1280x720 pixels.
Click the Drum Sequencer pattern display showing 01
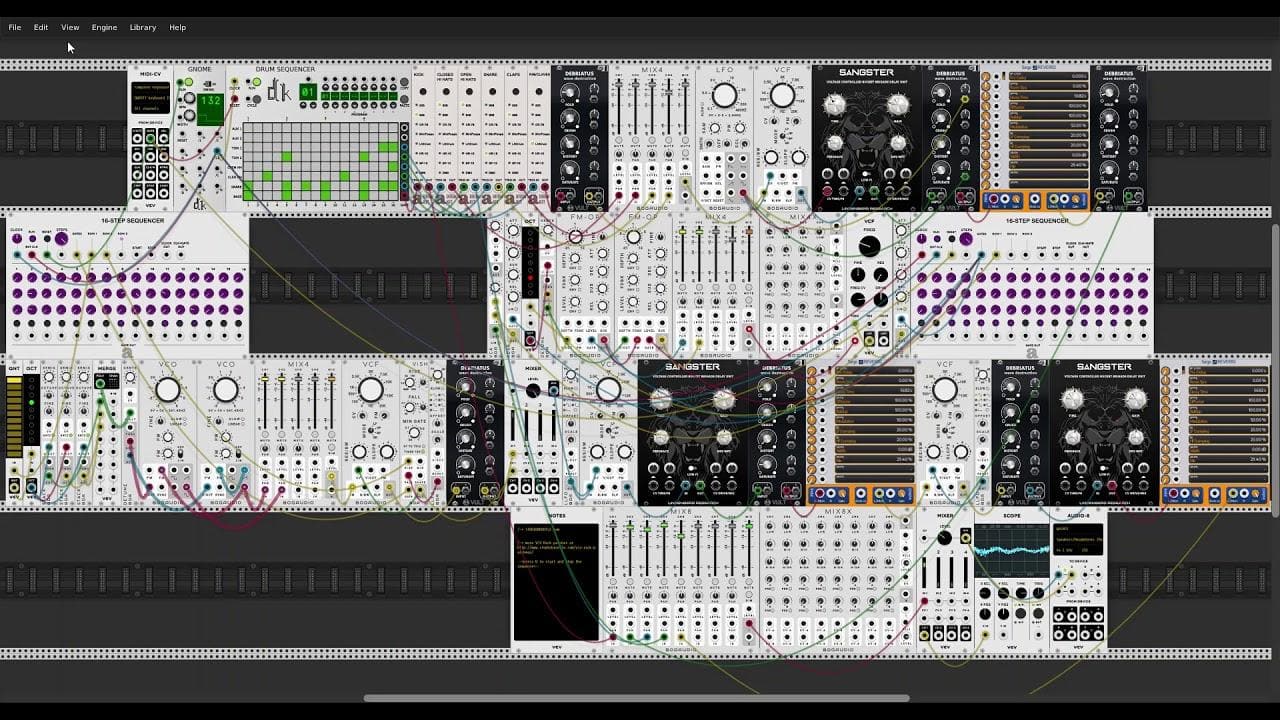tap(308, 92)
